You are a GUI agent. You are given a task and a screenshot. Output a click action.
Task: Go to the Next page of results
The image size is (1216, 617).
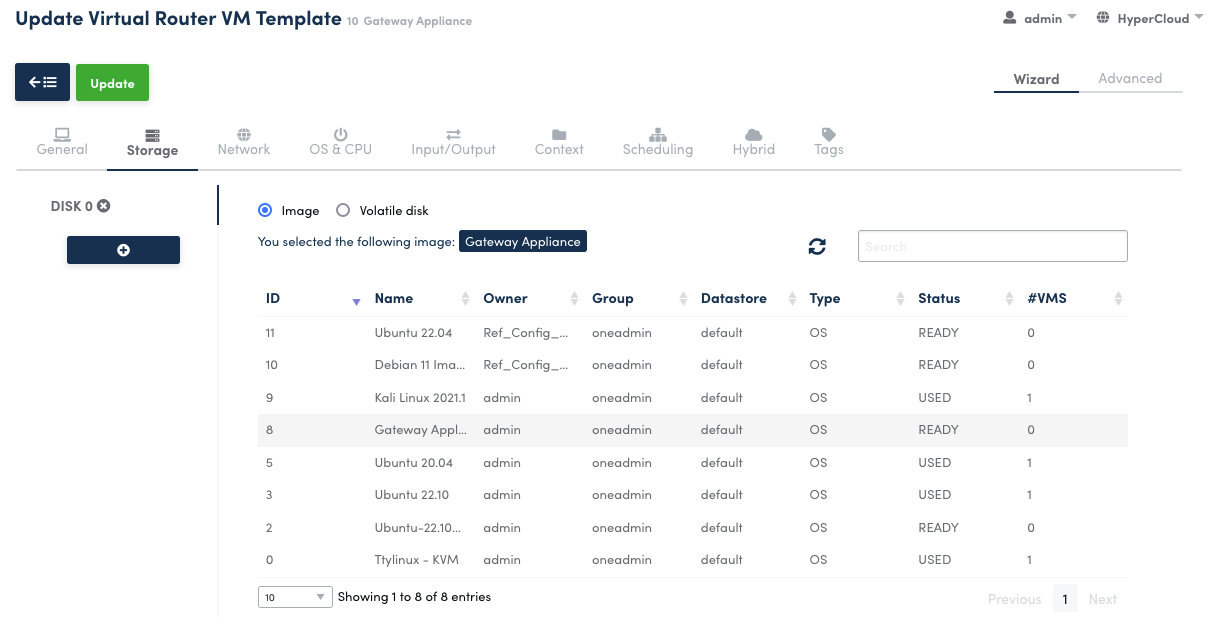1102,599
